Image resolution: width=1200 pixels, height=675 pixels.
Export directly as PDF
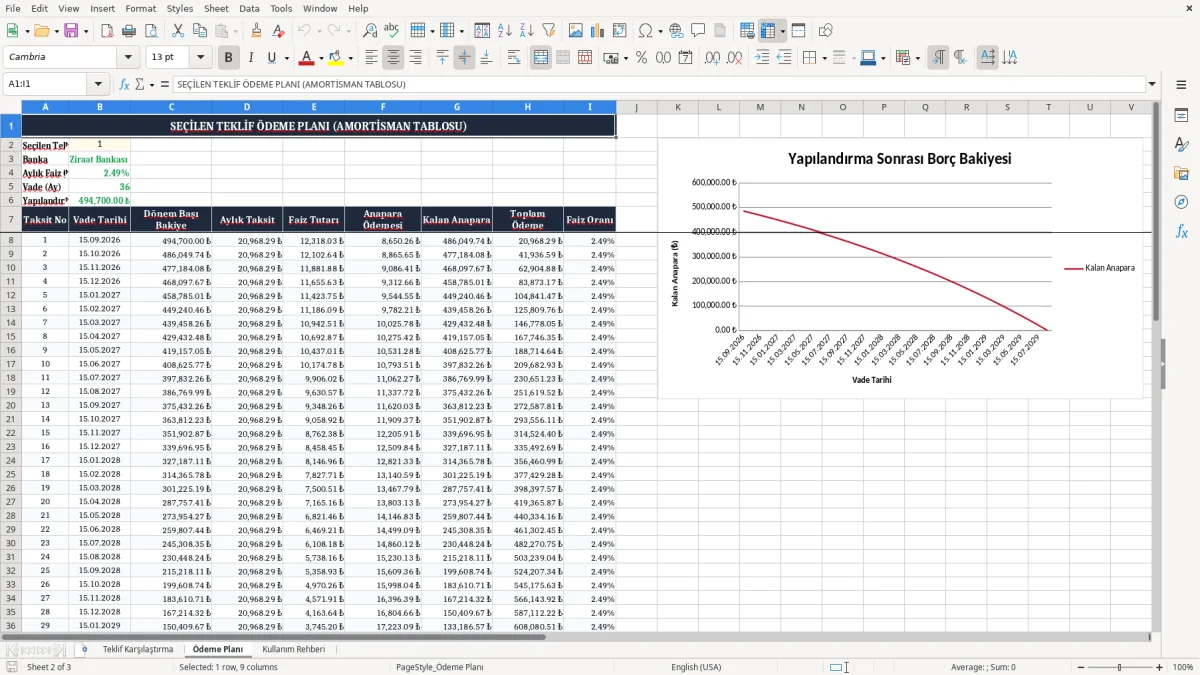pos(108,31)
